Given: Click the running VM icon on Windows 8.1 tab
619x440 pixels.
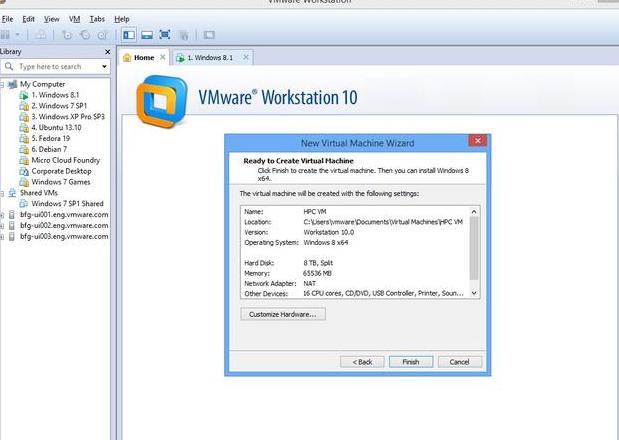Looking at the screenshot, I should [x=180, y=58].
